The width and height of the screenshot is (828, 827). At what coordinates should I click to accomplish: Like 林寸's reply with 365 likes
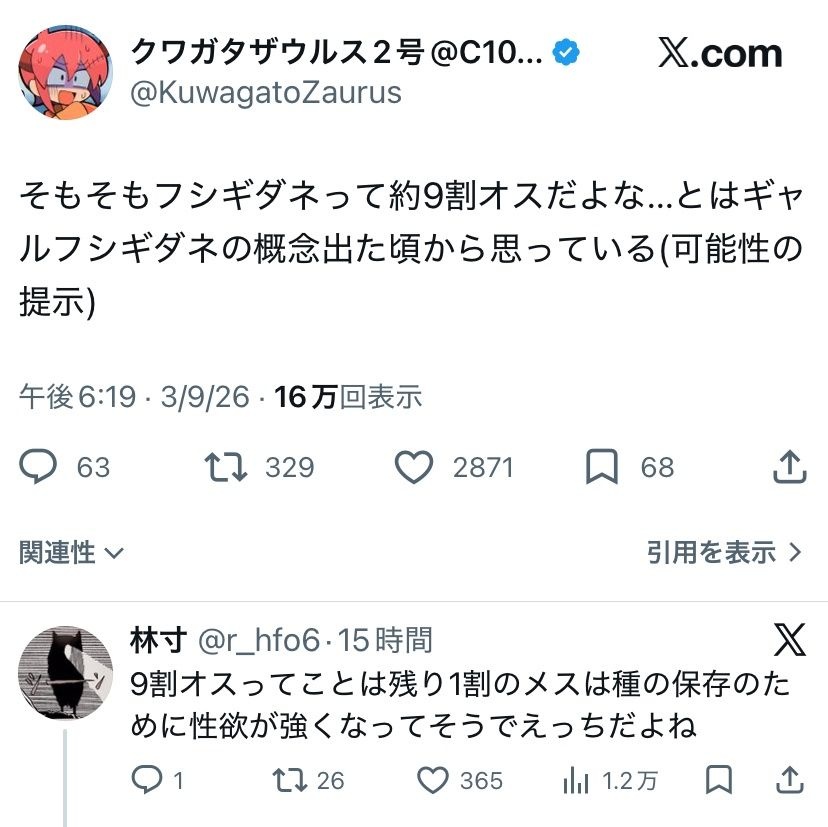point(431,780)
